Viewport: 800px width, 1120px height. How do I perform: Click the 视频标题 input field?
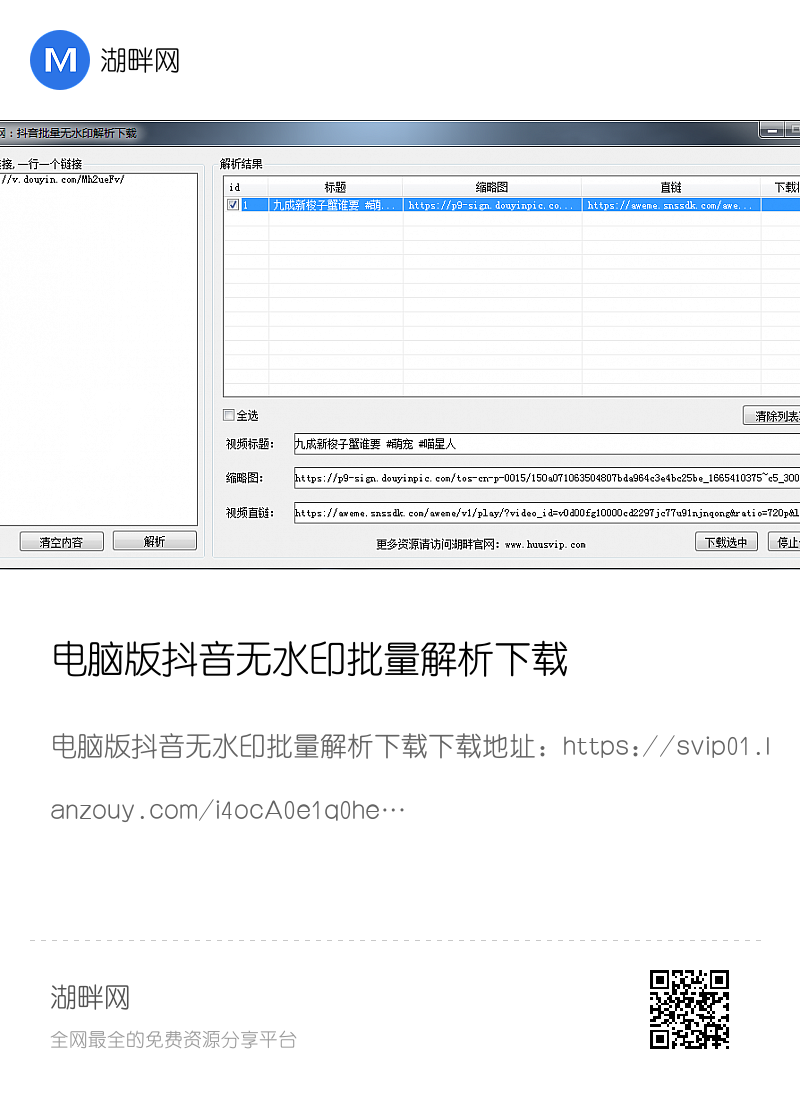(x=546, y=444)
